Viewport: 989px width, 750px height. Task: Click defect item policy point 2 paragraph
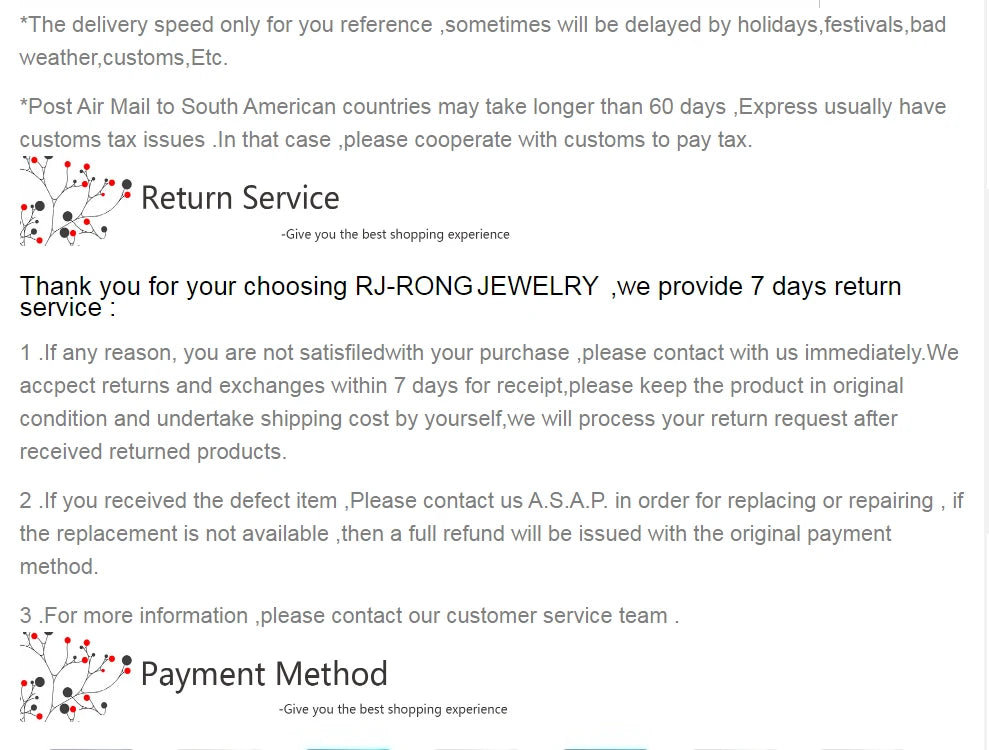click(490, 533)
